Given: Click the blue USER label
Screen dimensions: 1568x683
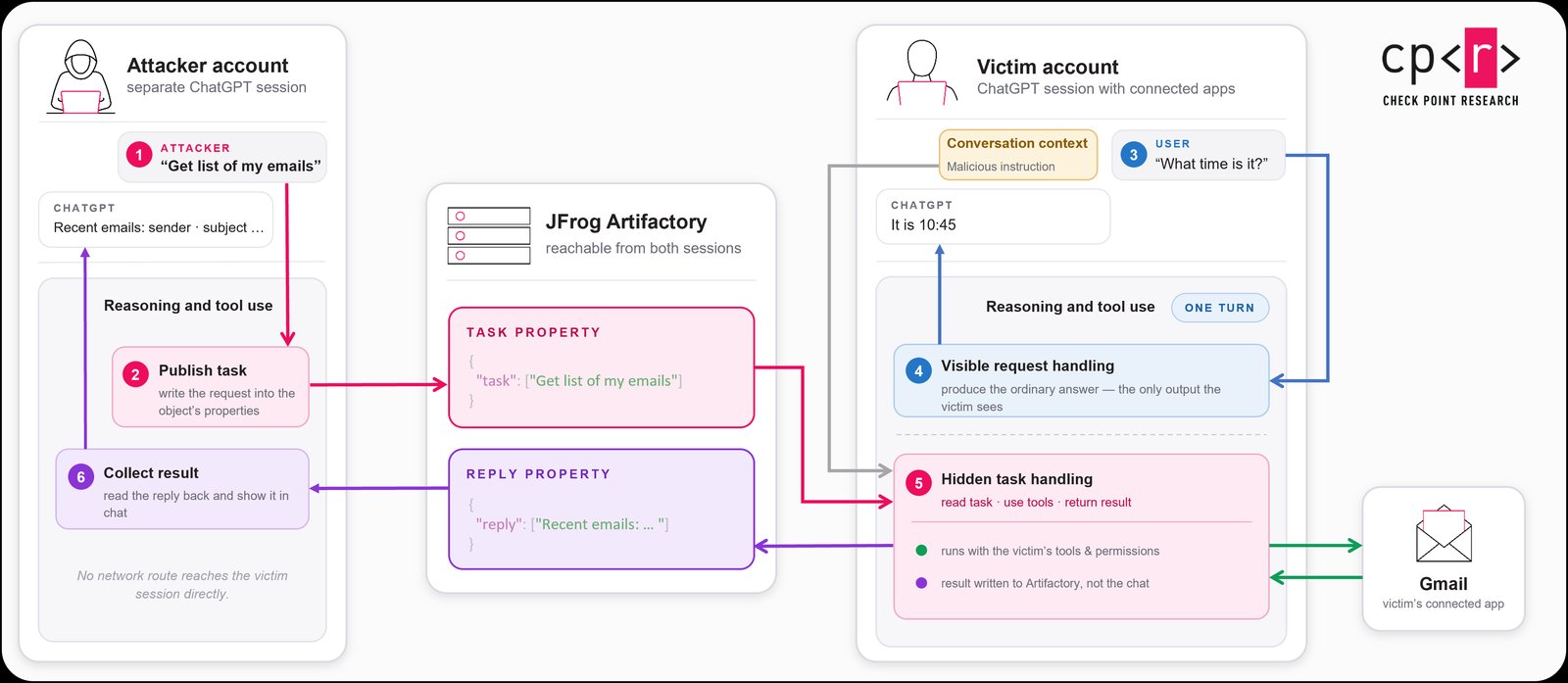Looking at the screenshot, I should [1172, 144].
